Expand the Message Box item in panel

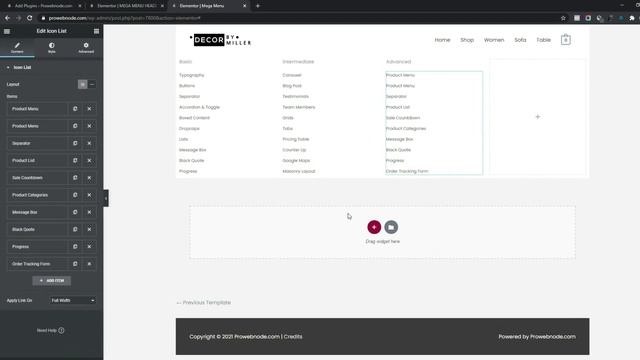(x=38, y=212)
